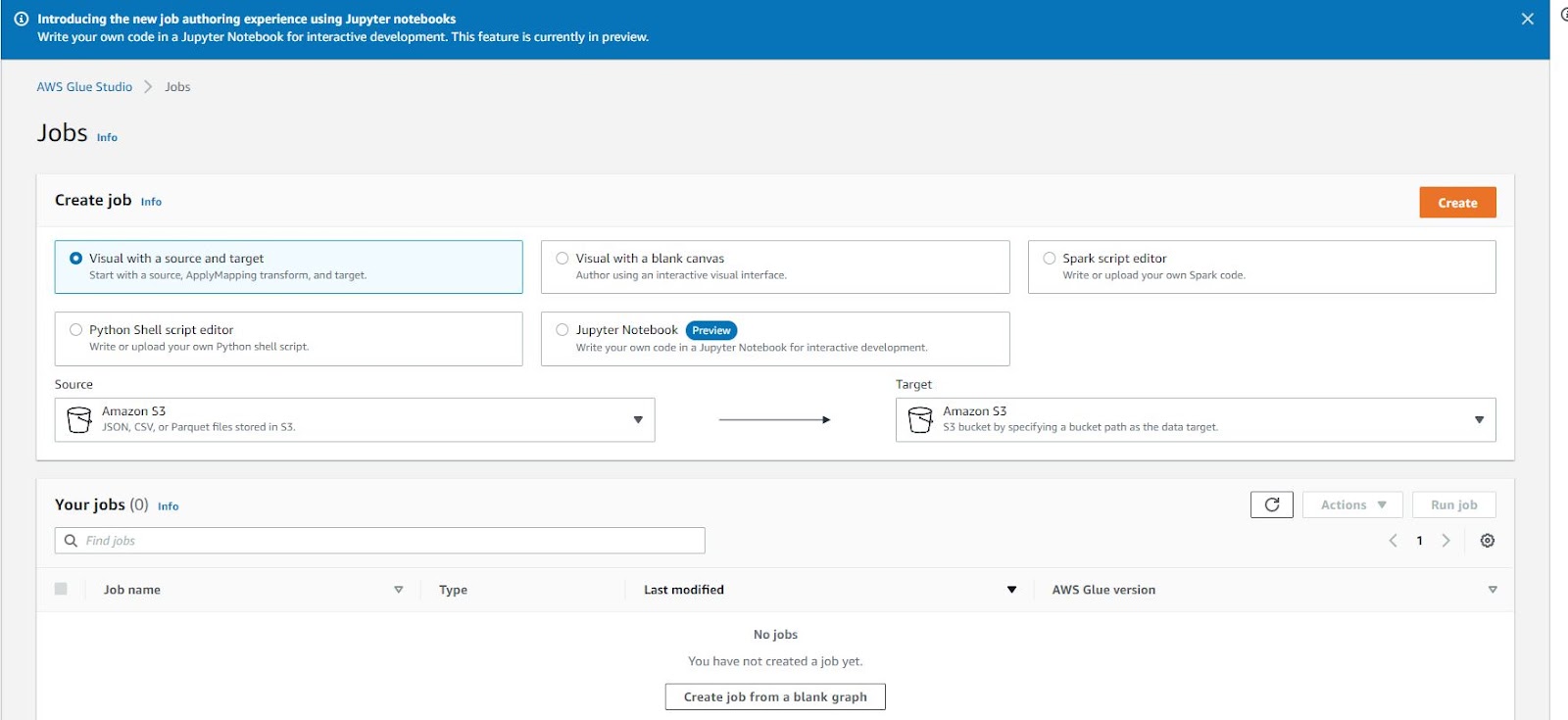Open the Info link beside Jobs heading
This screenshot has width=1568, height=720.
107,138
